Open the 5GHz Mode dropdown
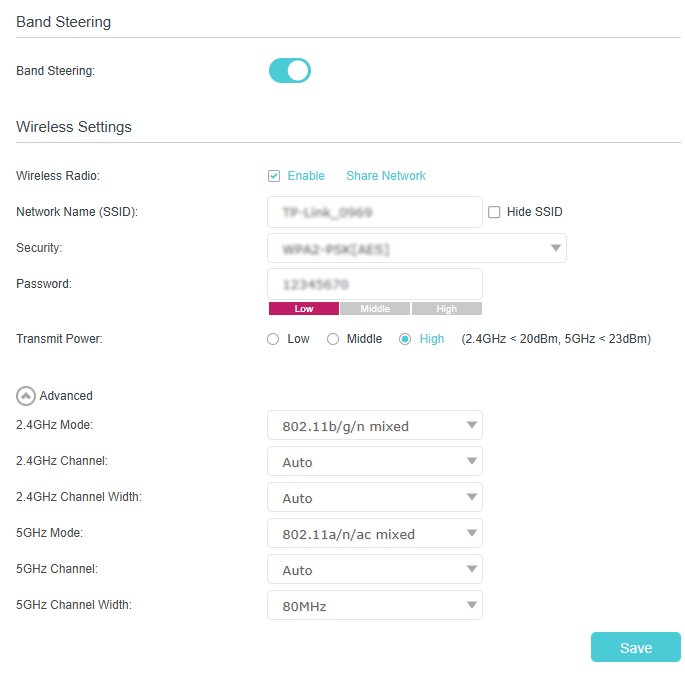Screen dimensions: 685x690 click(374, 533)
